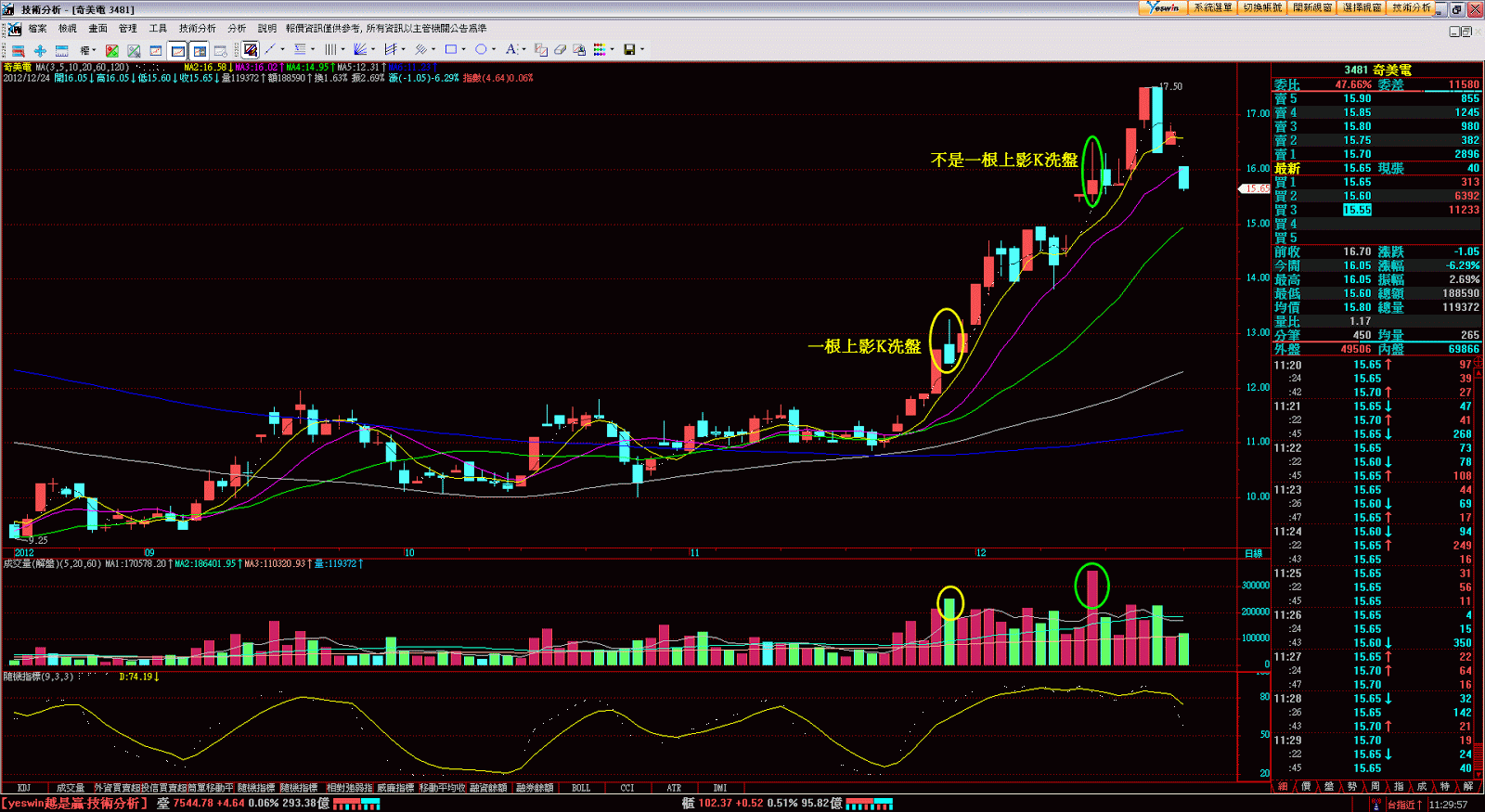Click the chart with magnifier icon

[579, 50]
